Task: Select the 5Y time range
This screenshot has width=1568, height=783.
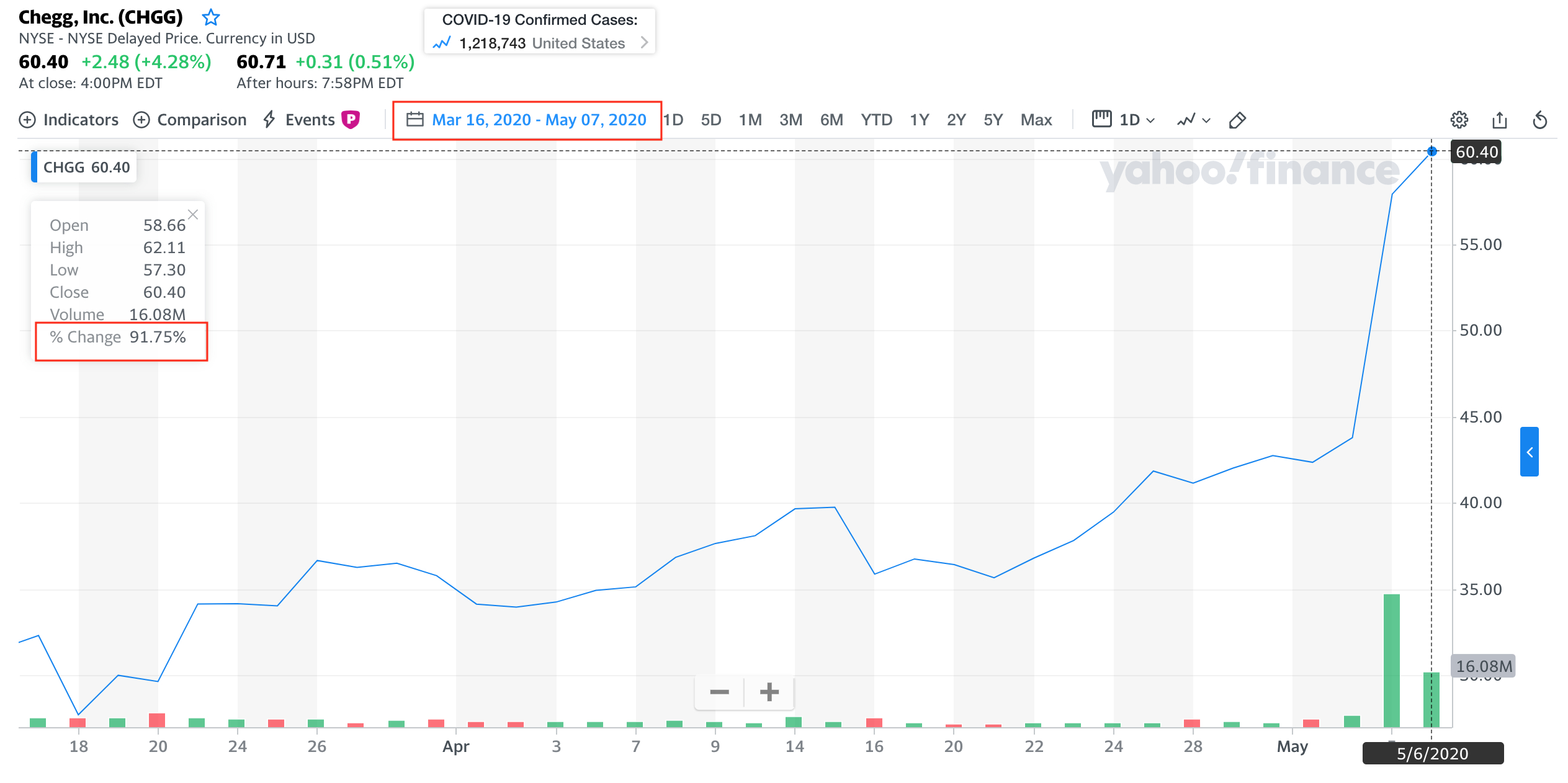Action: pos(993,120)
